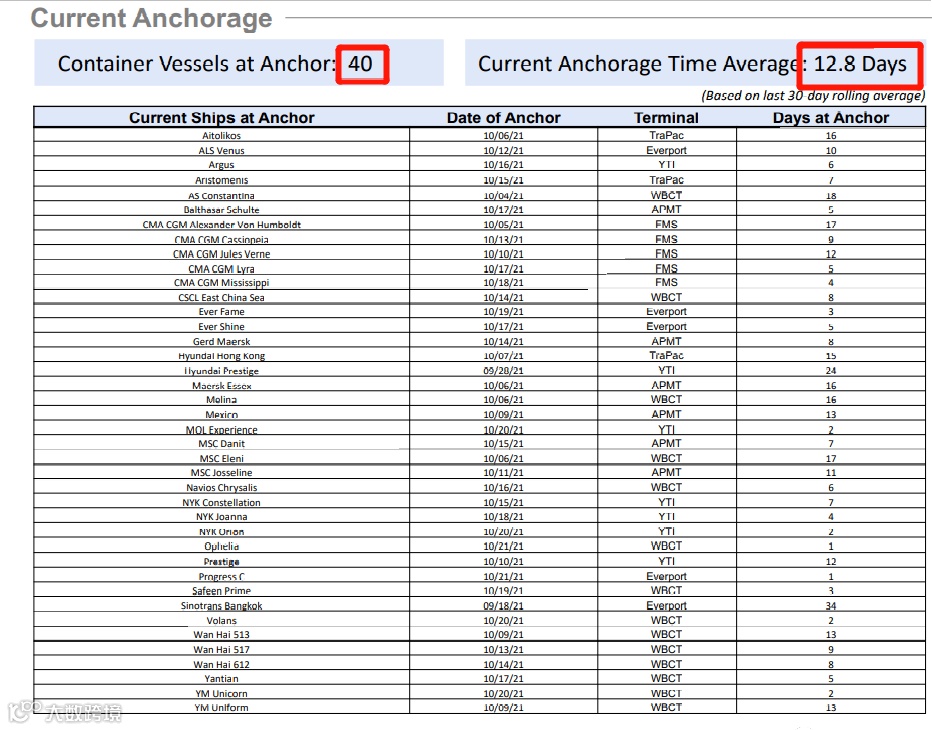Click days value 34 for Sinotrans Bangkok
Viewport: 932px width, 730px height.
click(x=831, y=606)
